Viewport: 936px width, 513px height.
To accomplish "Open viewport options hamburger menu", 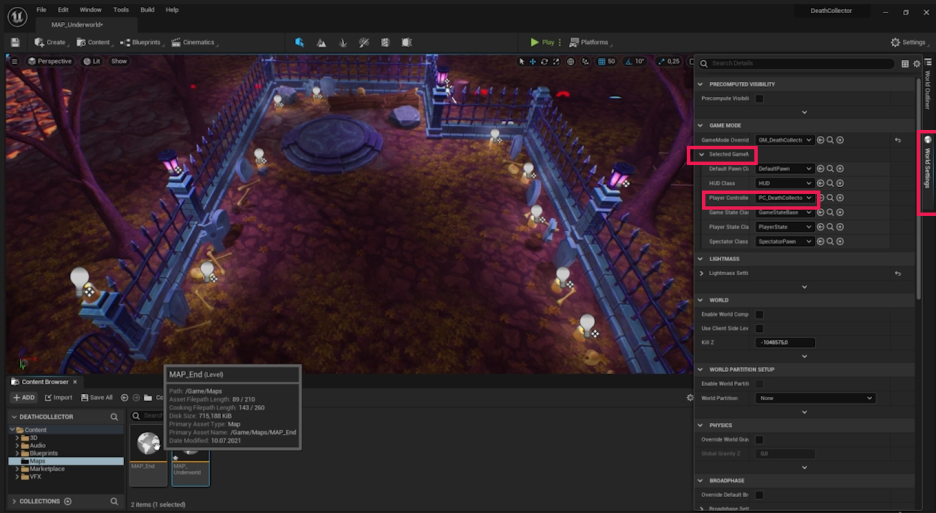I will [15, 61].
